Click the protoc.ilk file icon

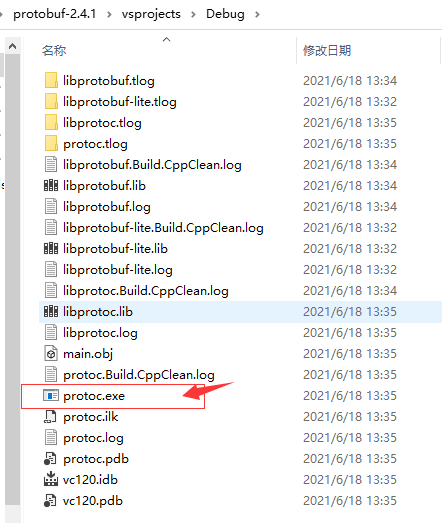pos(51,417)
